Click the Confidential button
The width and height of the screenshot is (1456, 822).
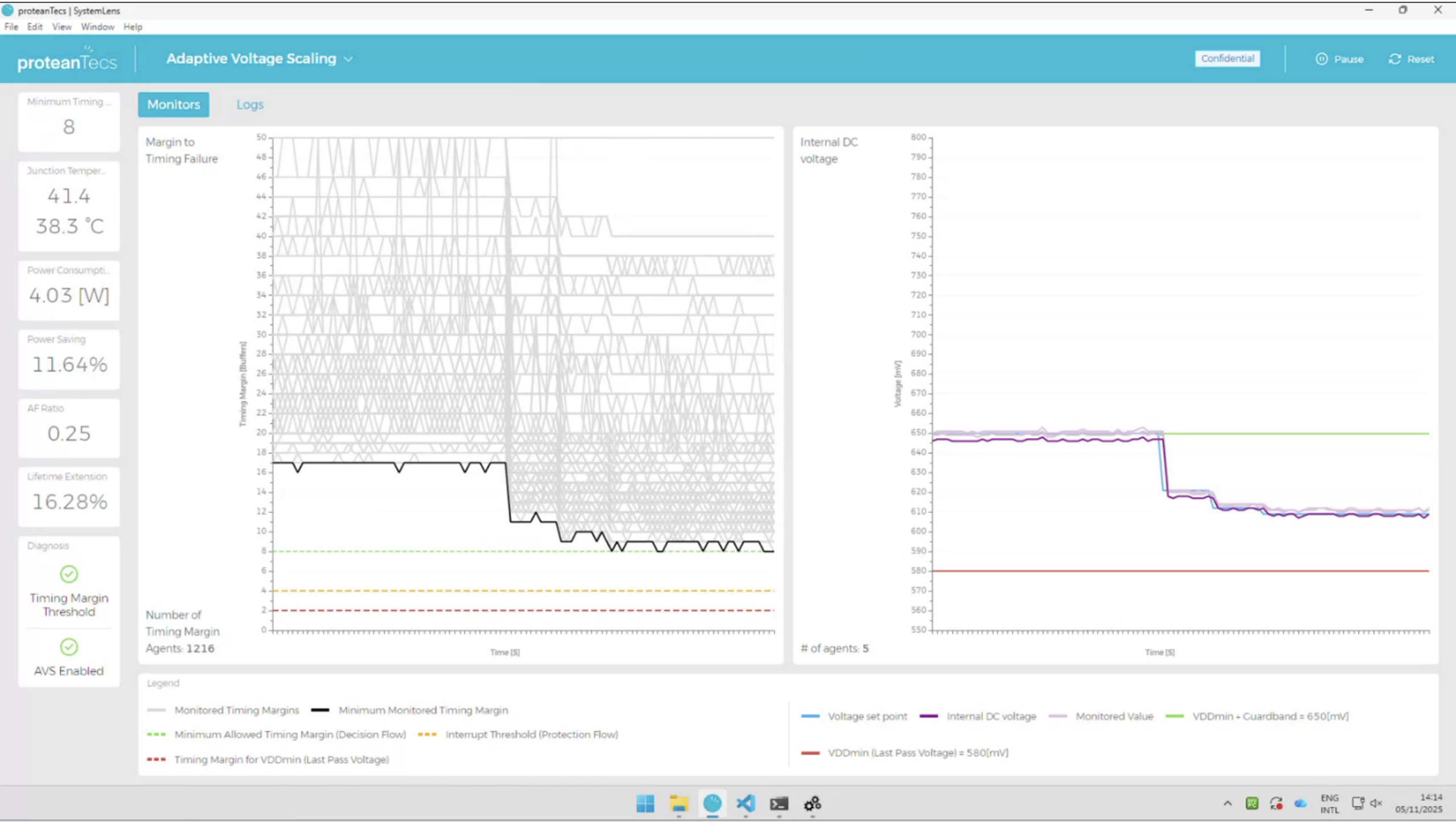click(x=1227, y=59)
